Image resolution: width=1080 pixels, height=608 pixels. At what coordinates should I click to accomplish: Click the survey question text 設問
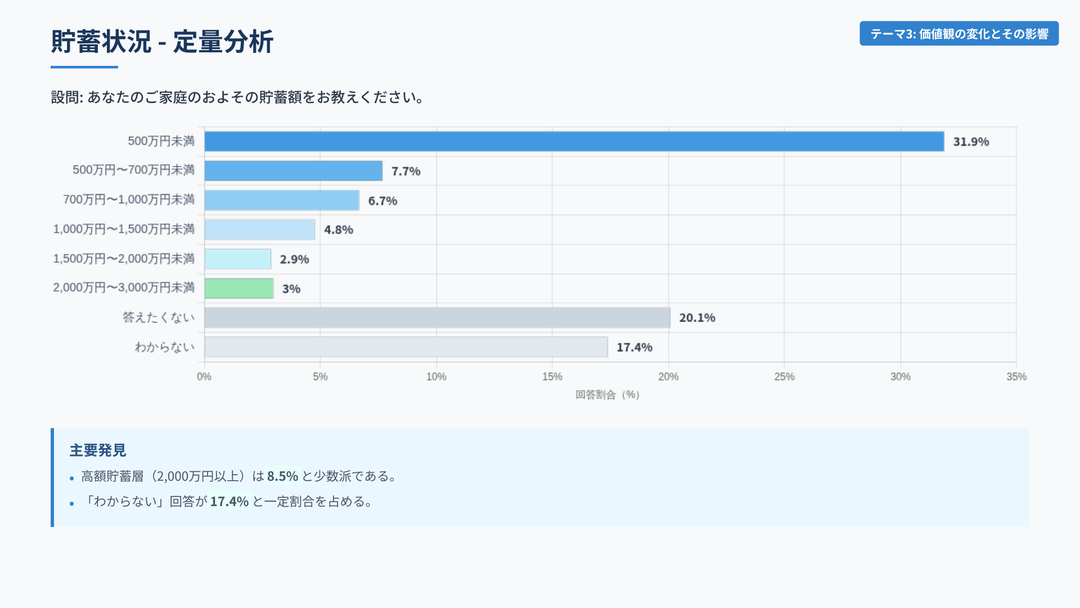[238, 98]
